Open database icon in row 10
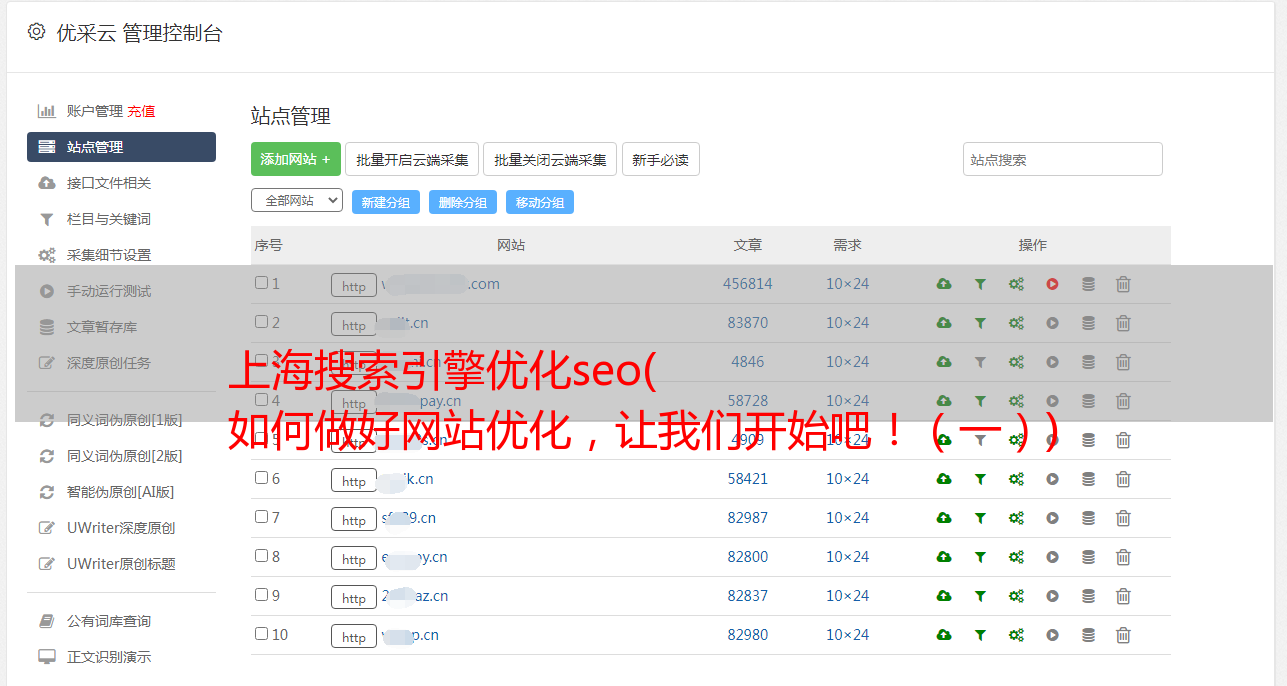Screen dimensions: 1287x686 [1088, 635]
